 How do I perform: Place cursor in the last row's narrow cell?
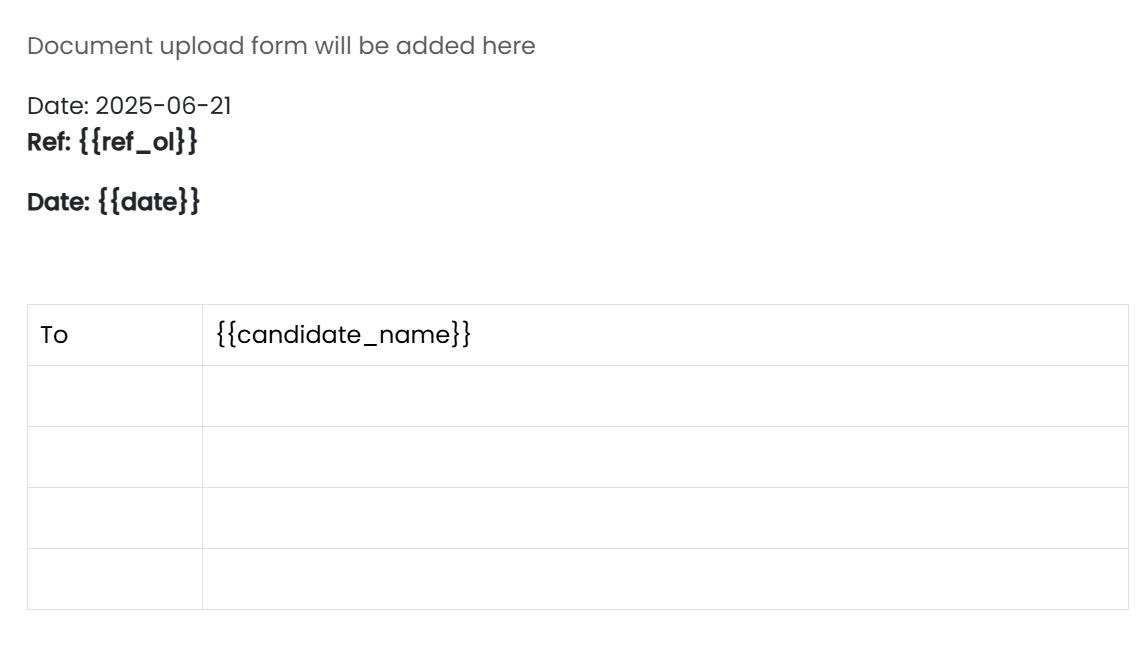click(115, 579)
